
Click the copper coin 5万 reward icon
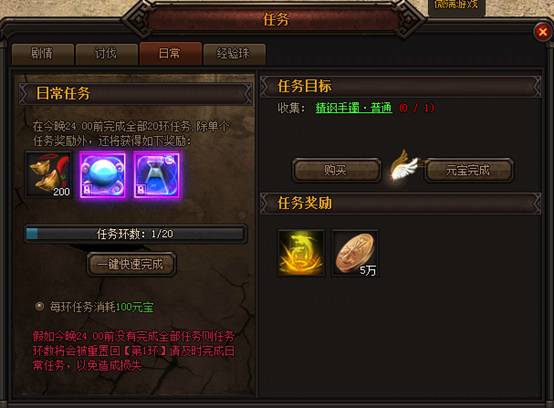[355, 253]
